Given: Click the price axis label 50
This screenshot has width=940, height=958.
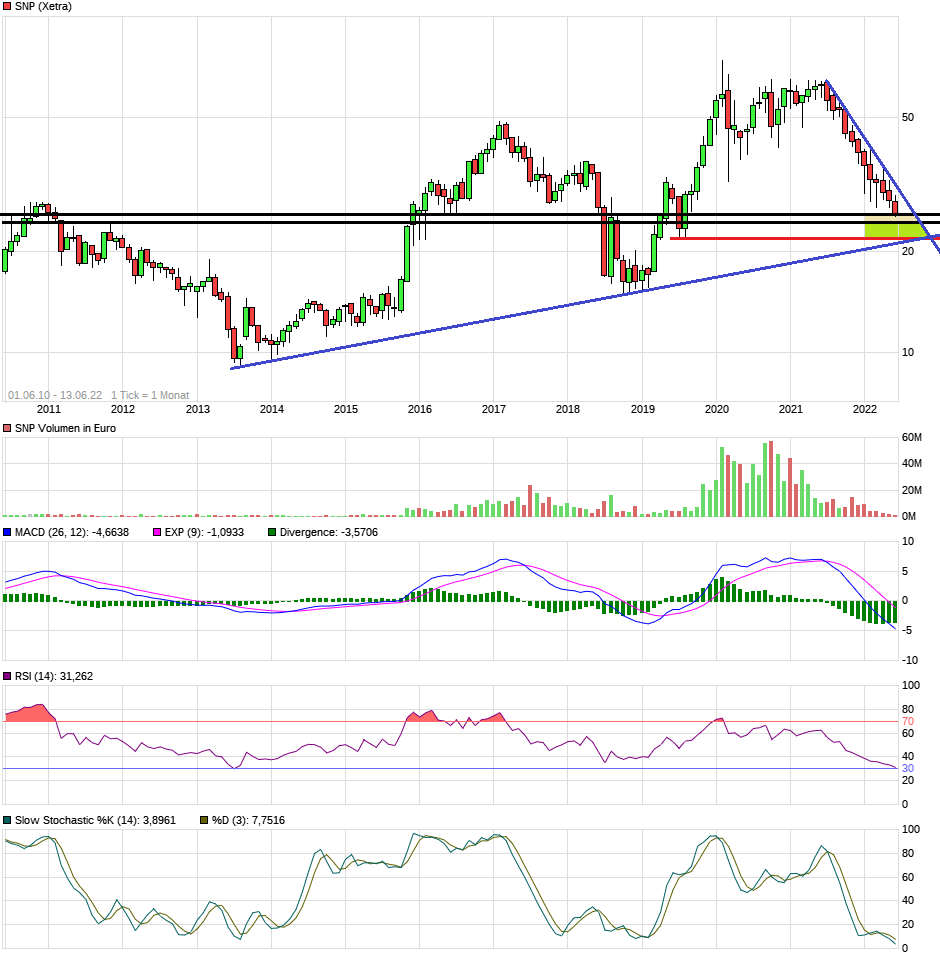Looking at the screenshot, I should [x=908, y=117].
